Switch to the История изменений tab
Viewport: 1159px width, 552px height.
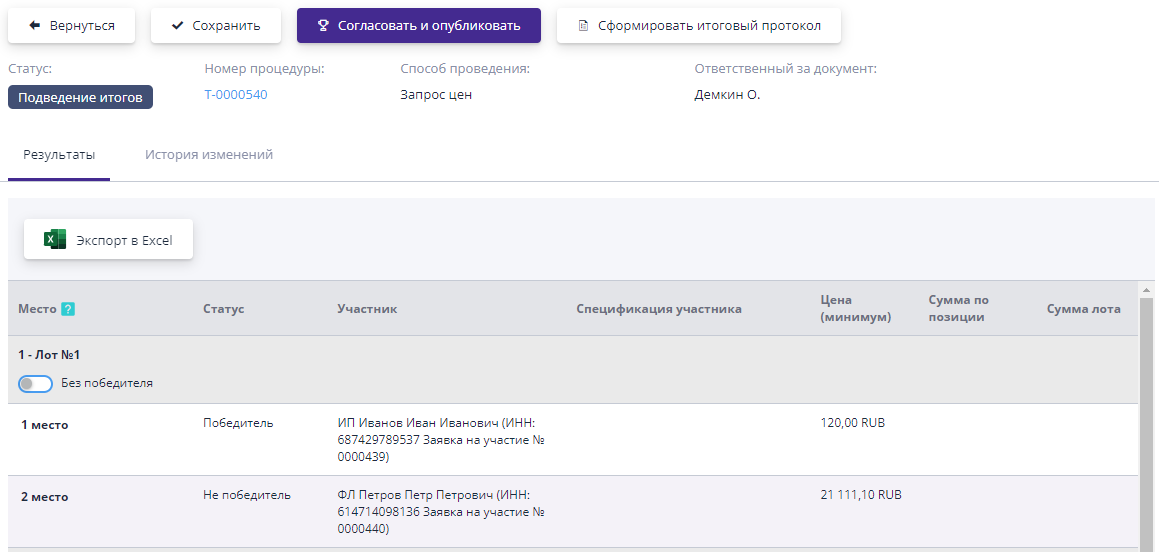tap(208, 155)
